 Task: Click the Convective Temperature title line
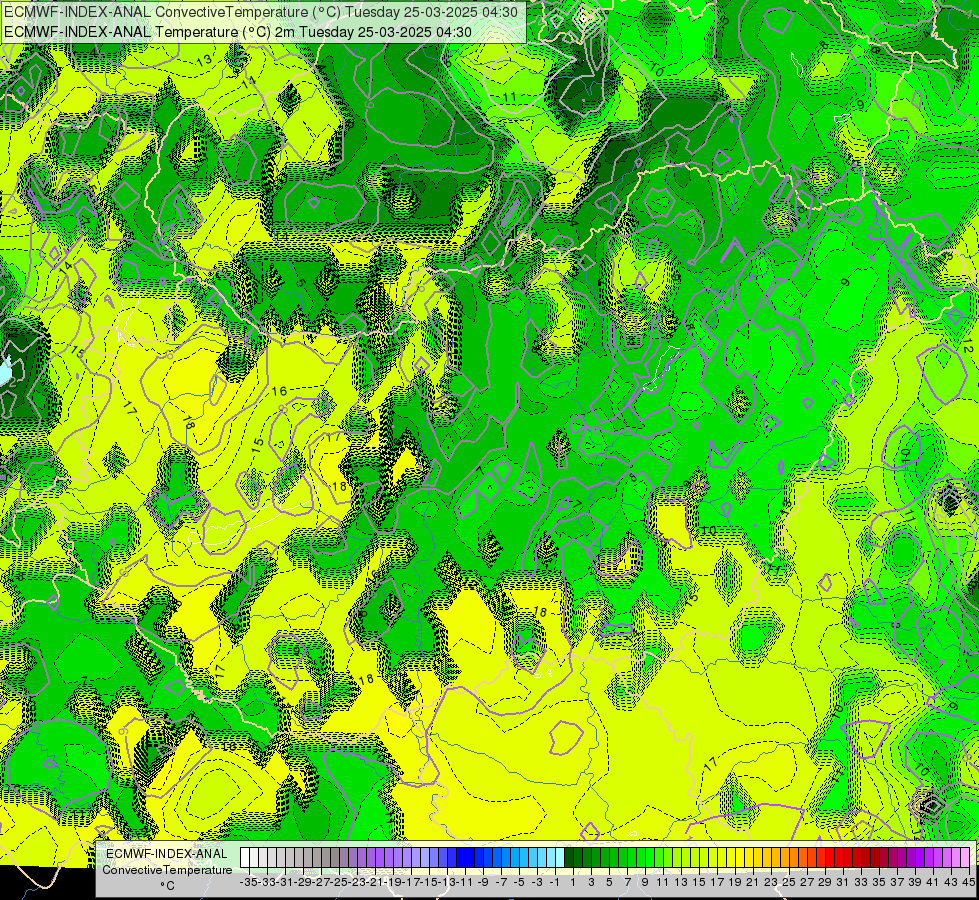click(x=260, y=12)
